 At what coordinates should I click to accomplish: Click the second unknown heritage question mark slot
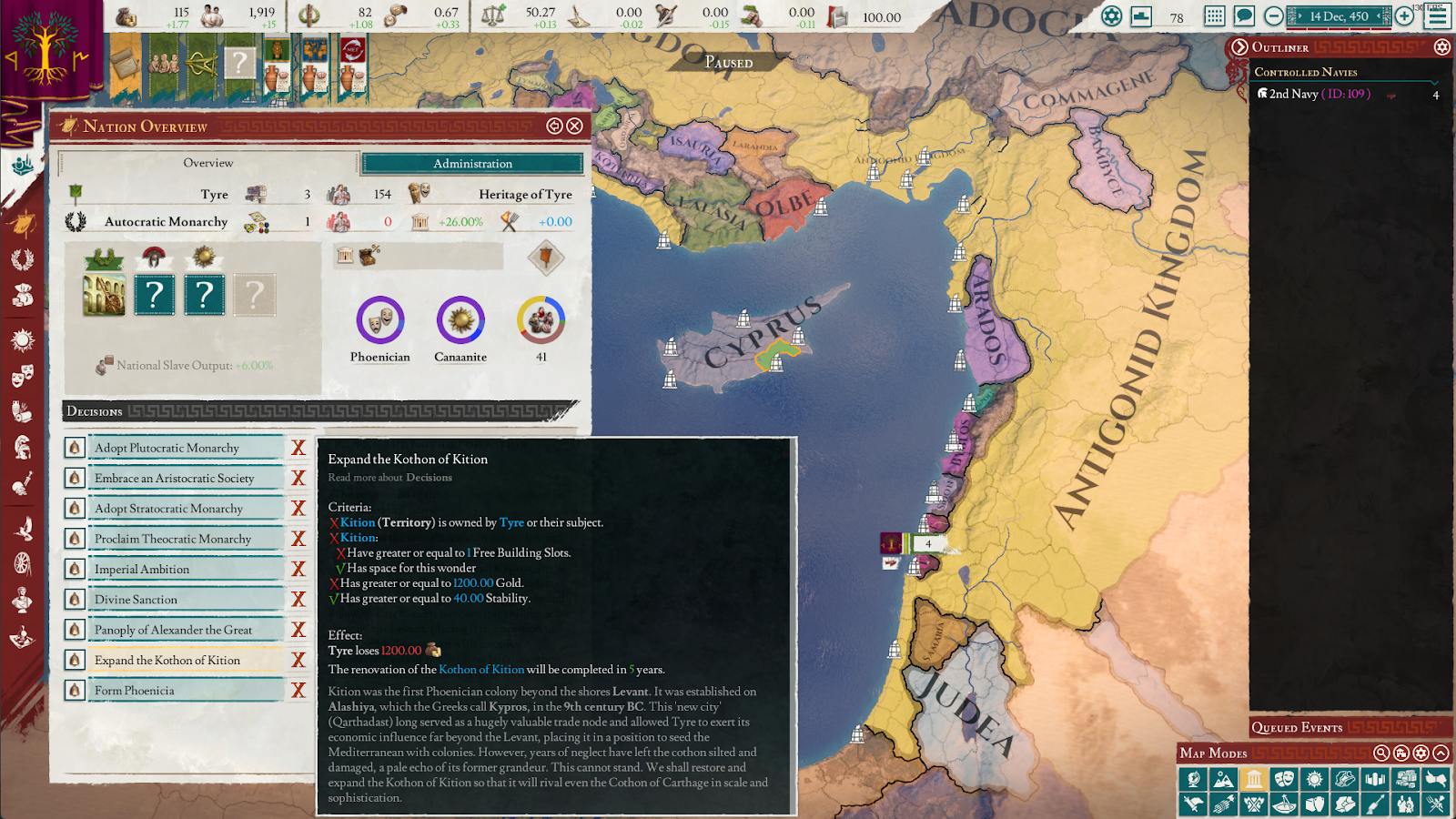click(205, 295)
